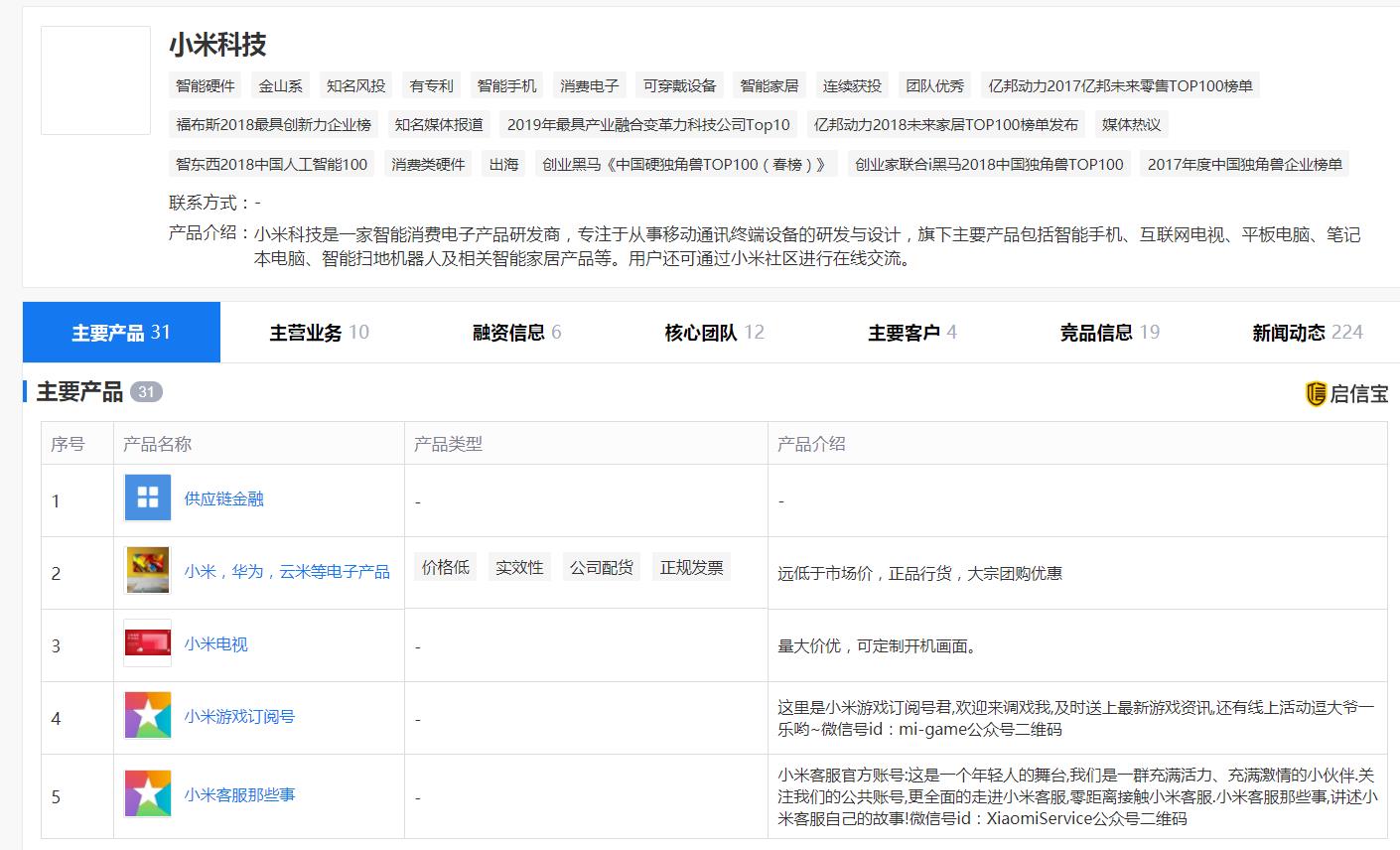Click the 供应链金融 grid product icon

(148, 498)
